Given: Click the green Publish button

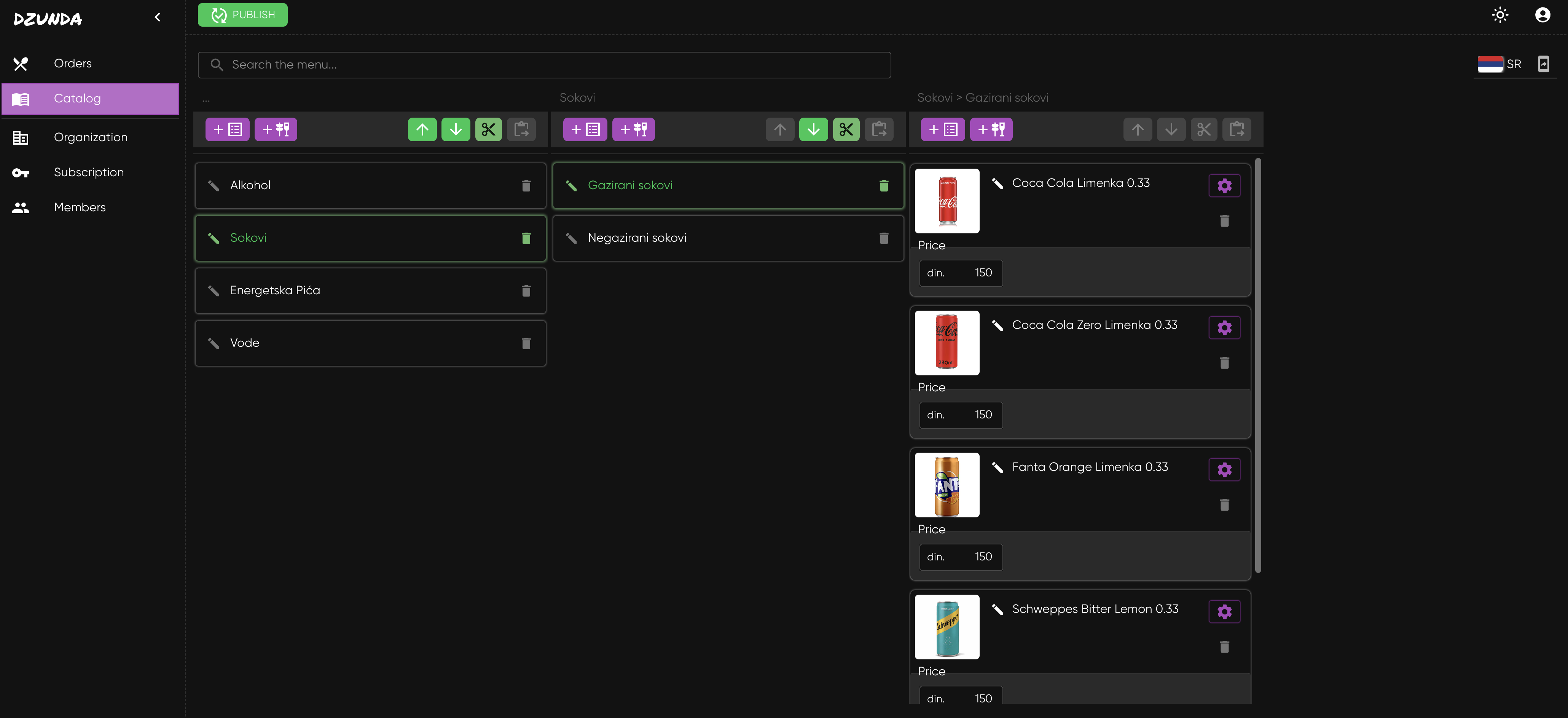Looking at the screenshot, I should click(x=242, y=14).
